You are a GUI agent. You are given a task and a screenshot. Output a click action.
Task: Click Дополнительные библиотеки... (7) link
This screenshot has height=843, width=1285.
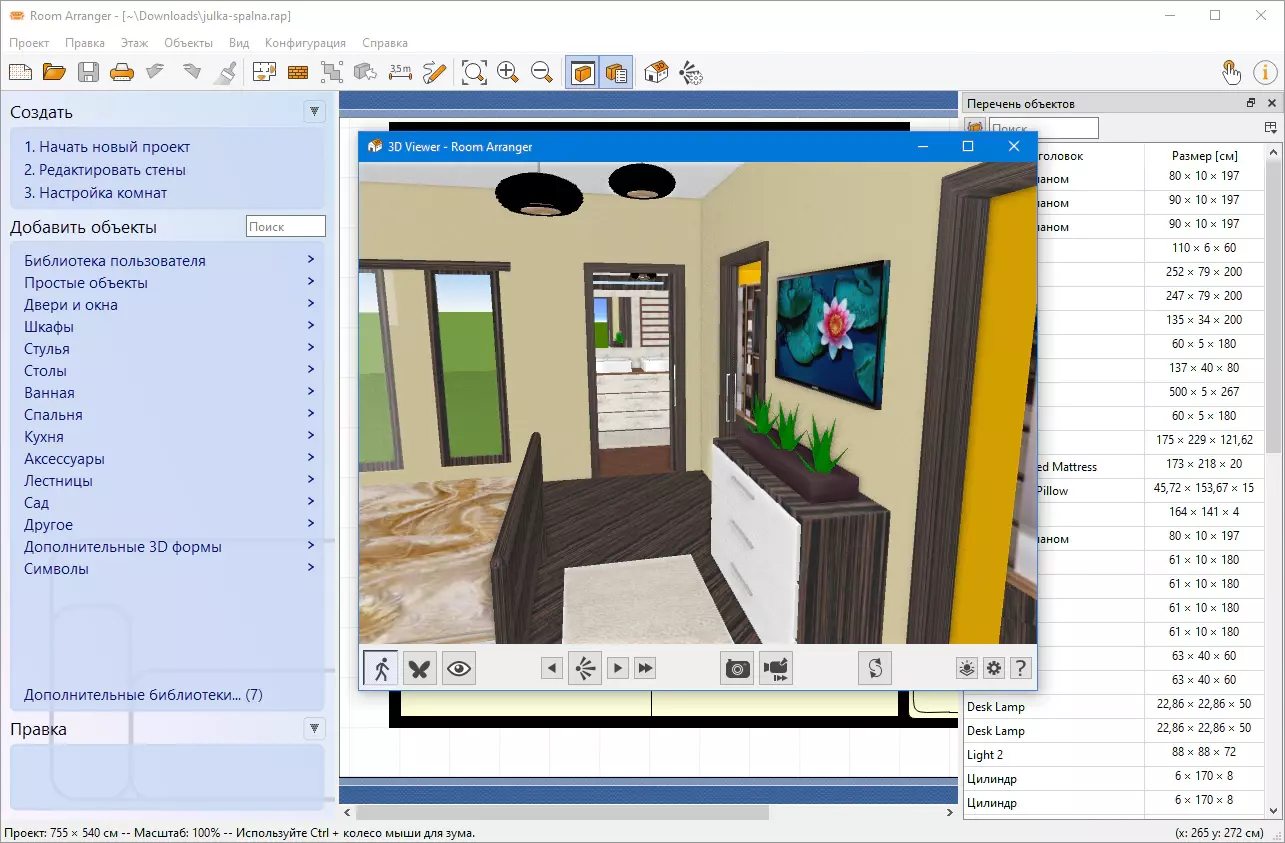pos(143,695)
